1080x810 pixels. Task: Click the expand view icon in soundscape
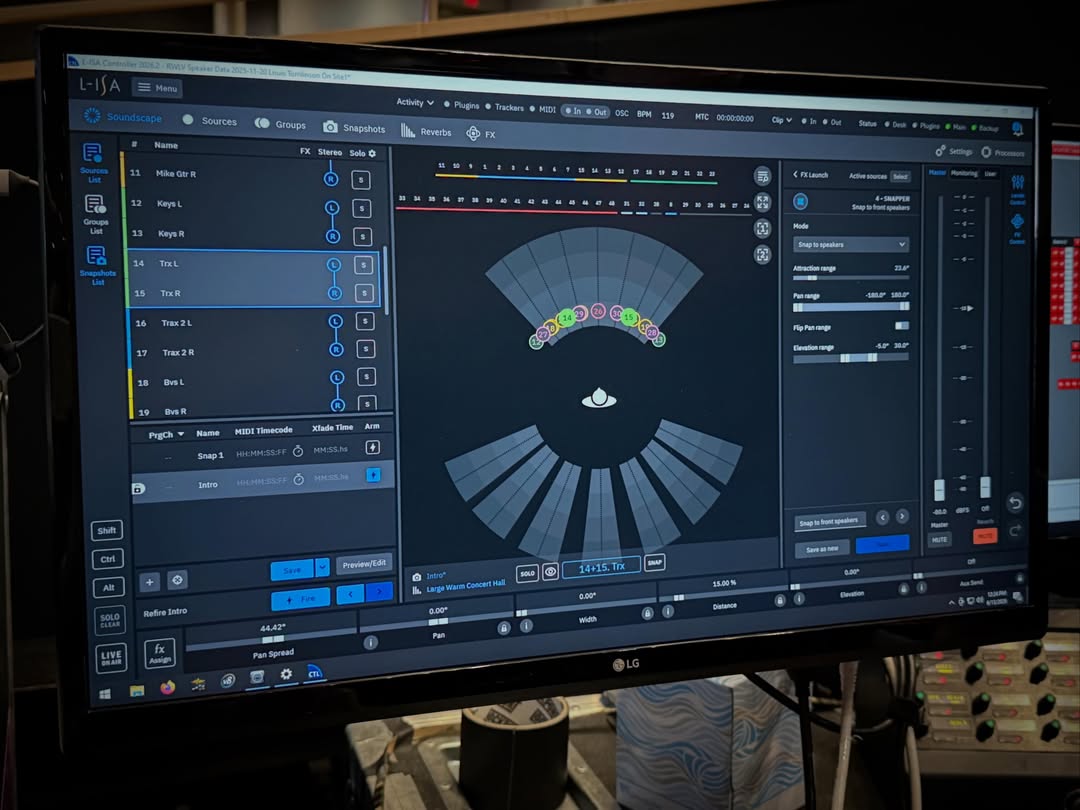tap(762, 202)
